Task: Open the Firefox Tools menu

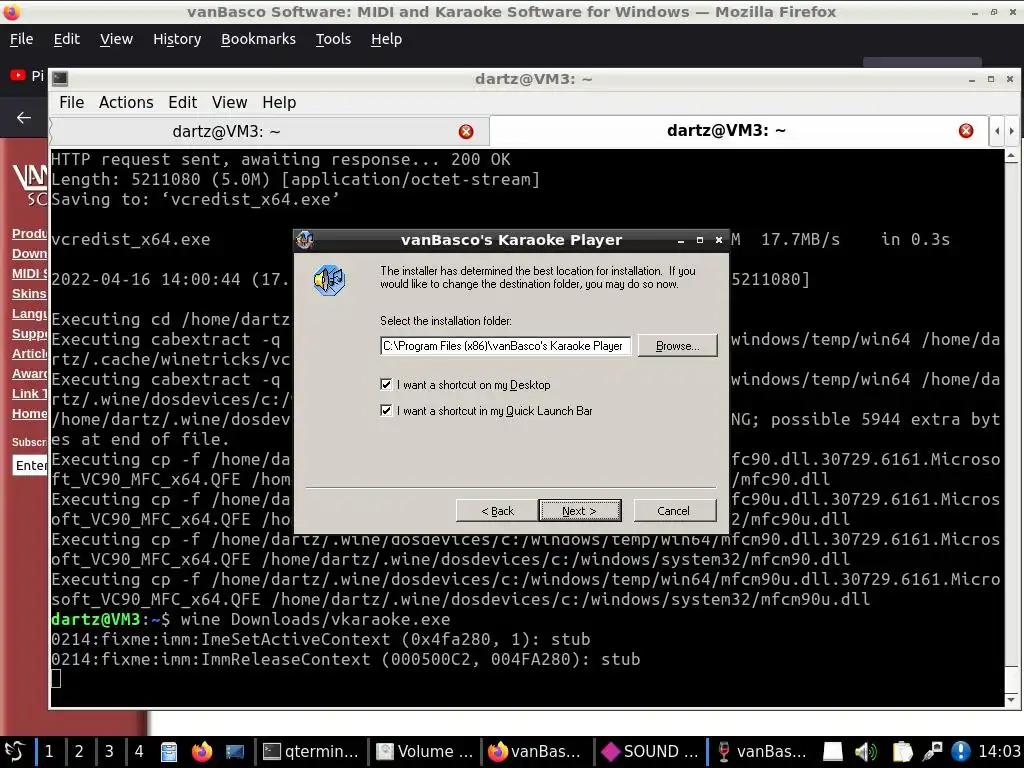Action: click(333, 39)
